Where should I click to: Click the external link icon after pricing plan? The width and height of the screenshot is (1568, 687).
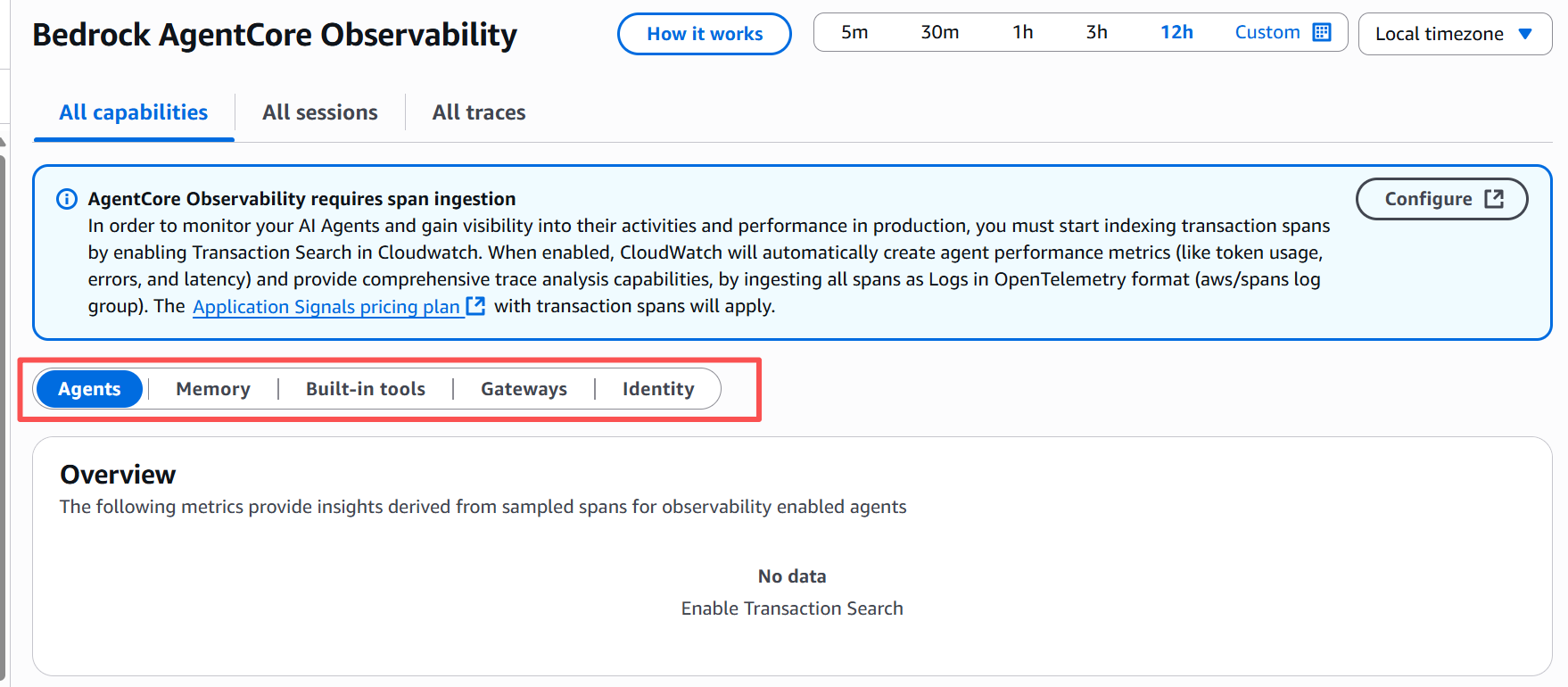pyautogui.click(x=476, y=306)
